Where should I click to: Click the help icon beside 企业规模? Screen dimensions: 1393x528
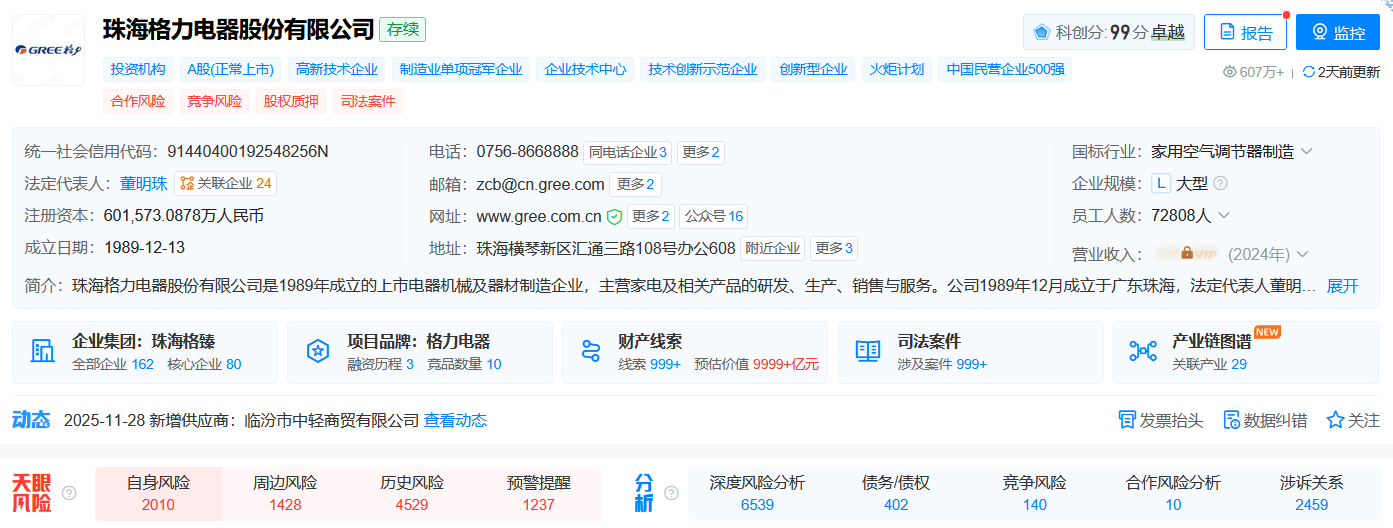click(x=1220, y=184)
